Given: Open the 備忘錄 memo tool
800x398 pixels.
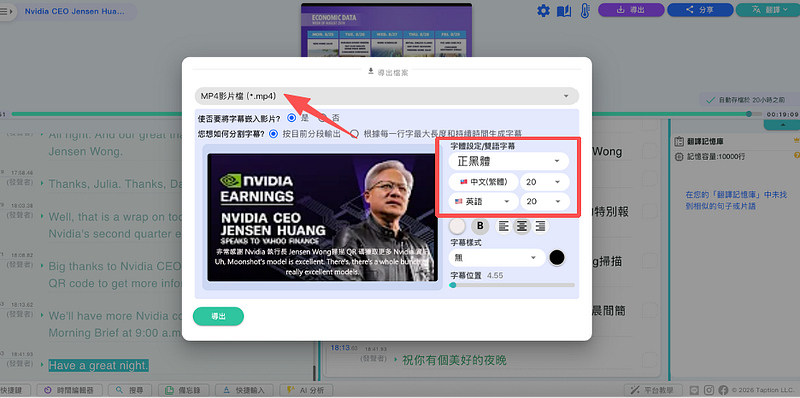Looking at the screenshot, I should pos(185,390).
